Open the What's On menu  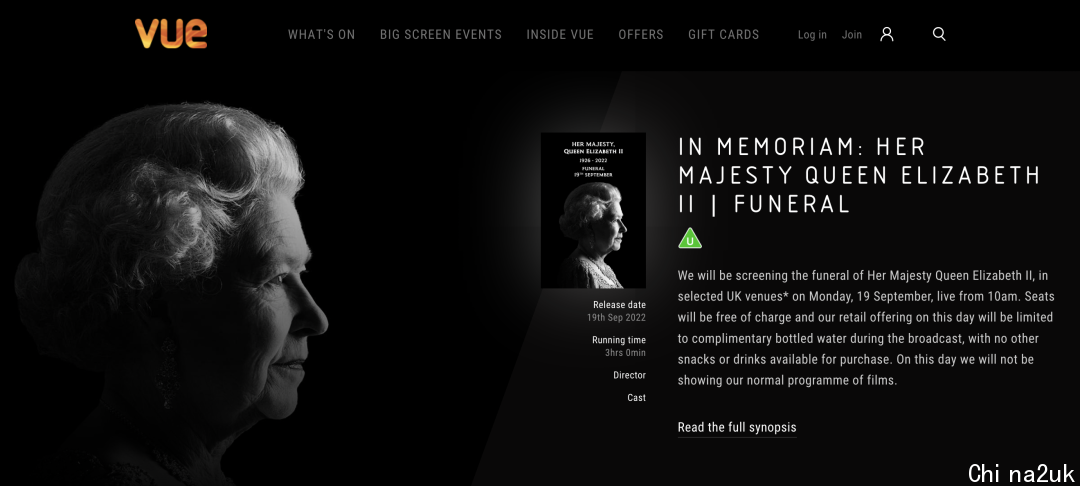point(322,34)
